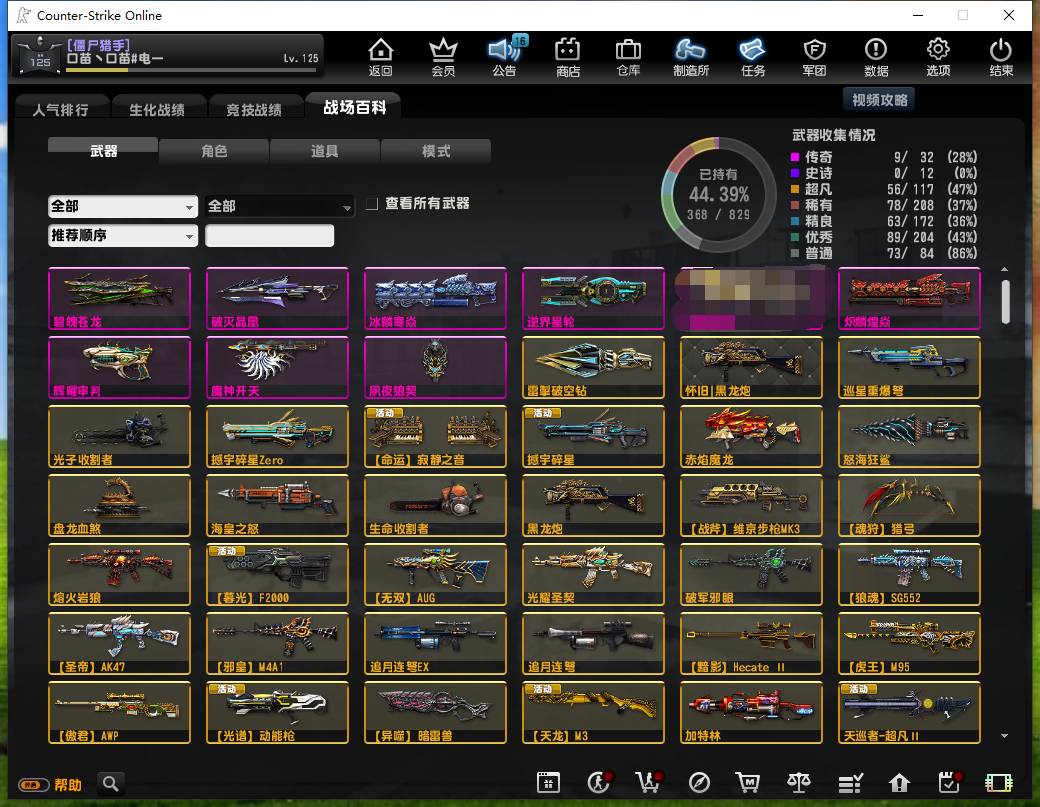
Task: Click the weapon list scrollbar thumb
Action: pos(1006,302)
